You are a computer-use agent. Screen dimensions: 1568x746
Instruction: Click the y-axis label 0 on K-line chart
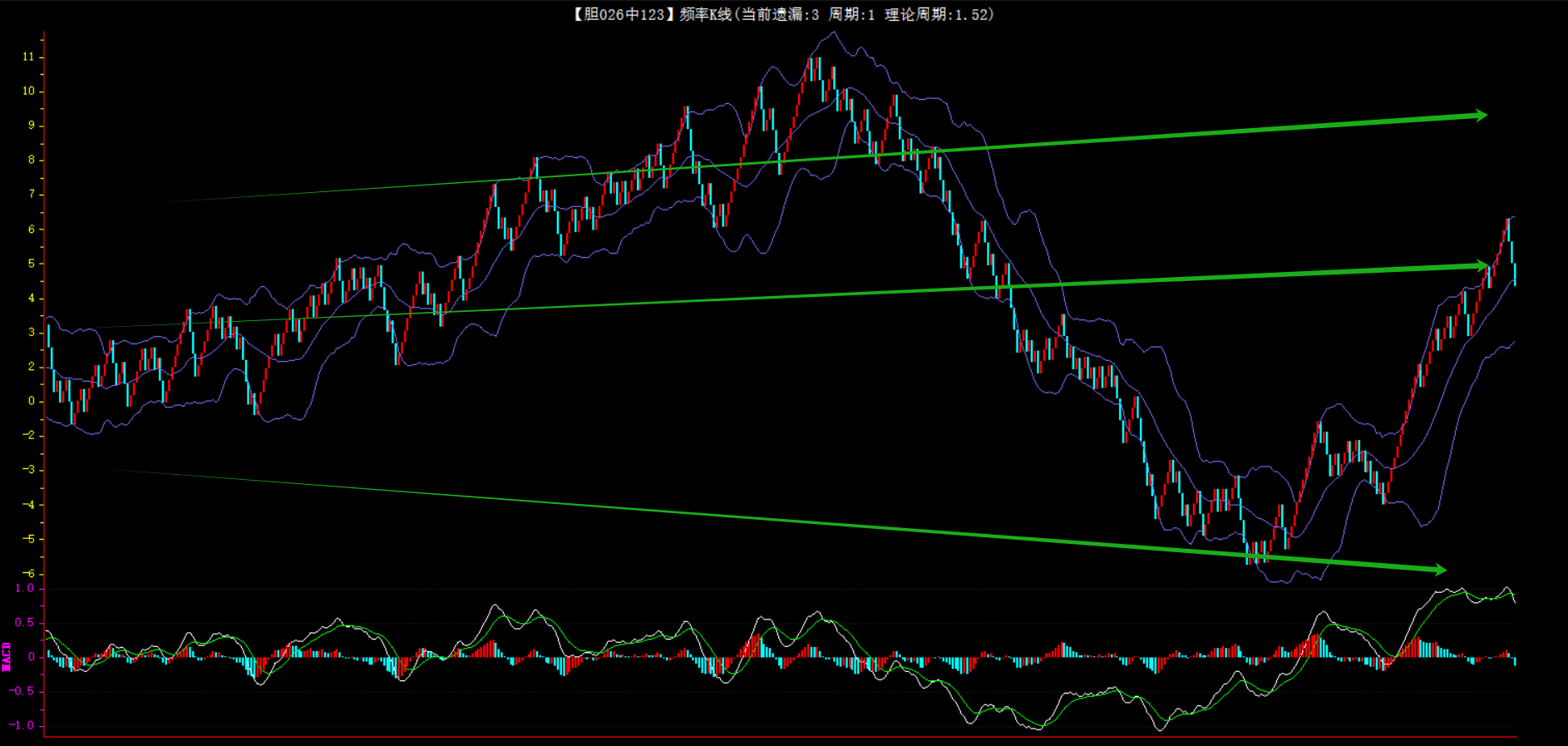[32, 401]
